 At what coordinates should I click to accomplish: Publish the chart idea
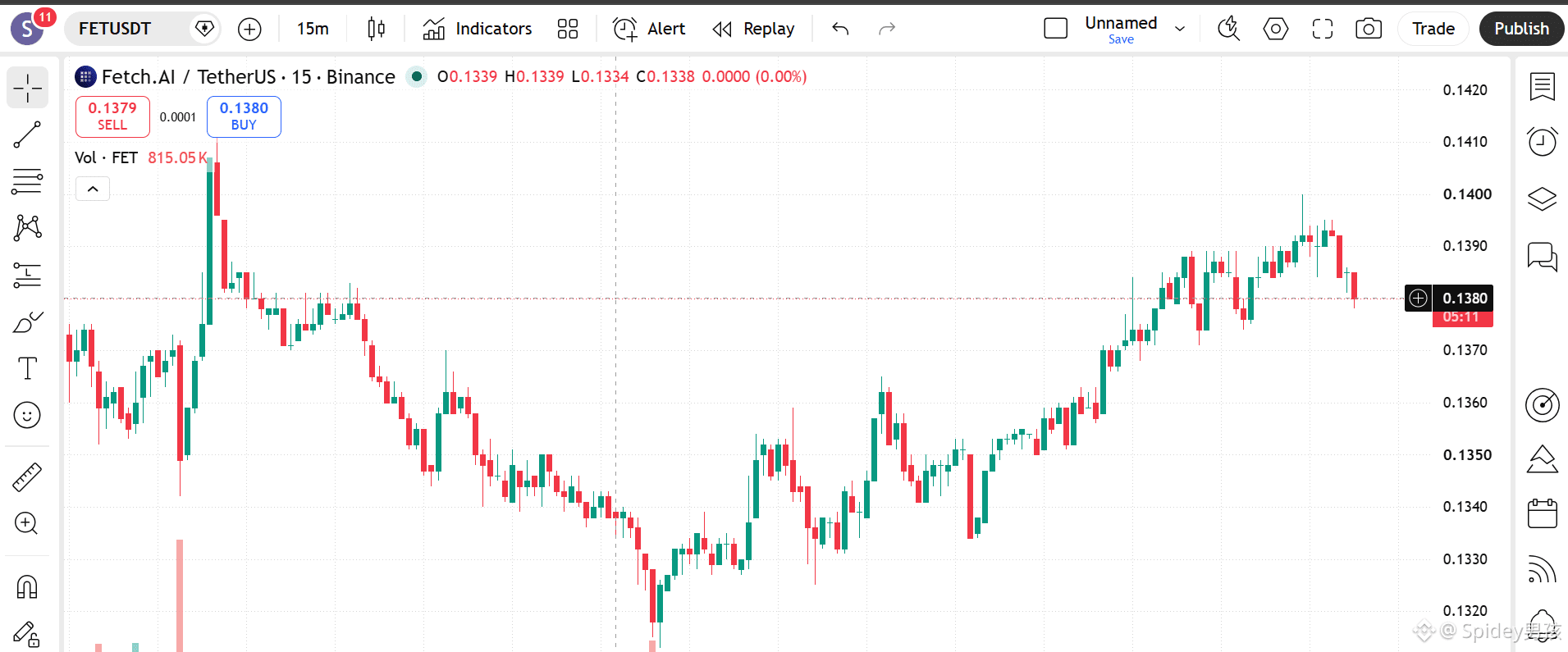point(1522,29)
